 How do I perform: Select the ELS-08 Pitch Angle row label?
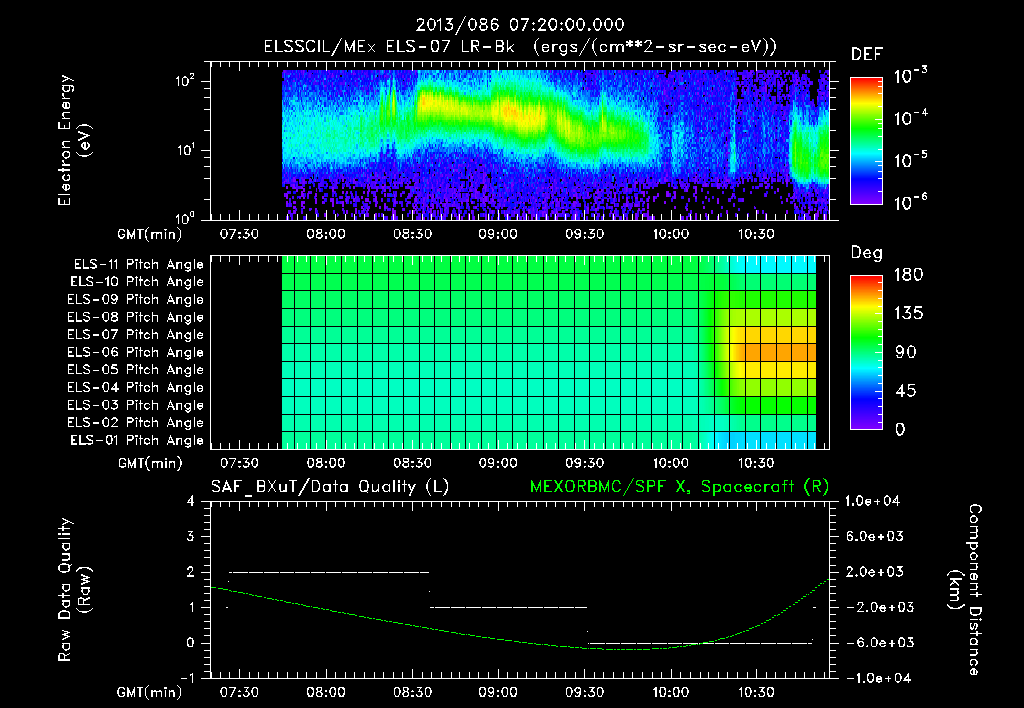136,317
